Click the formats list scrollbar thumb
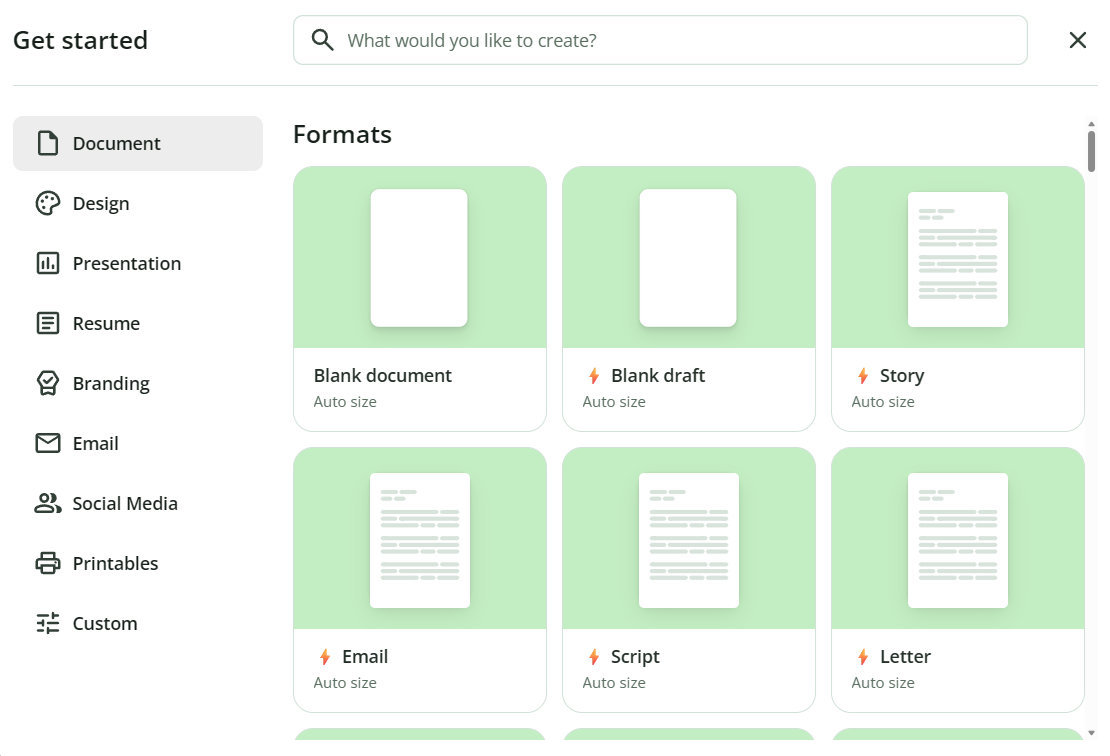 point(1092,150)
